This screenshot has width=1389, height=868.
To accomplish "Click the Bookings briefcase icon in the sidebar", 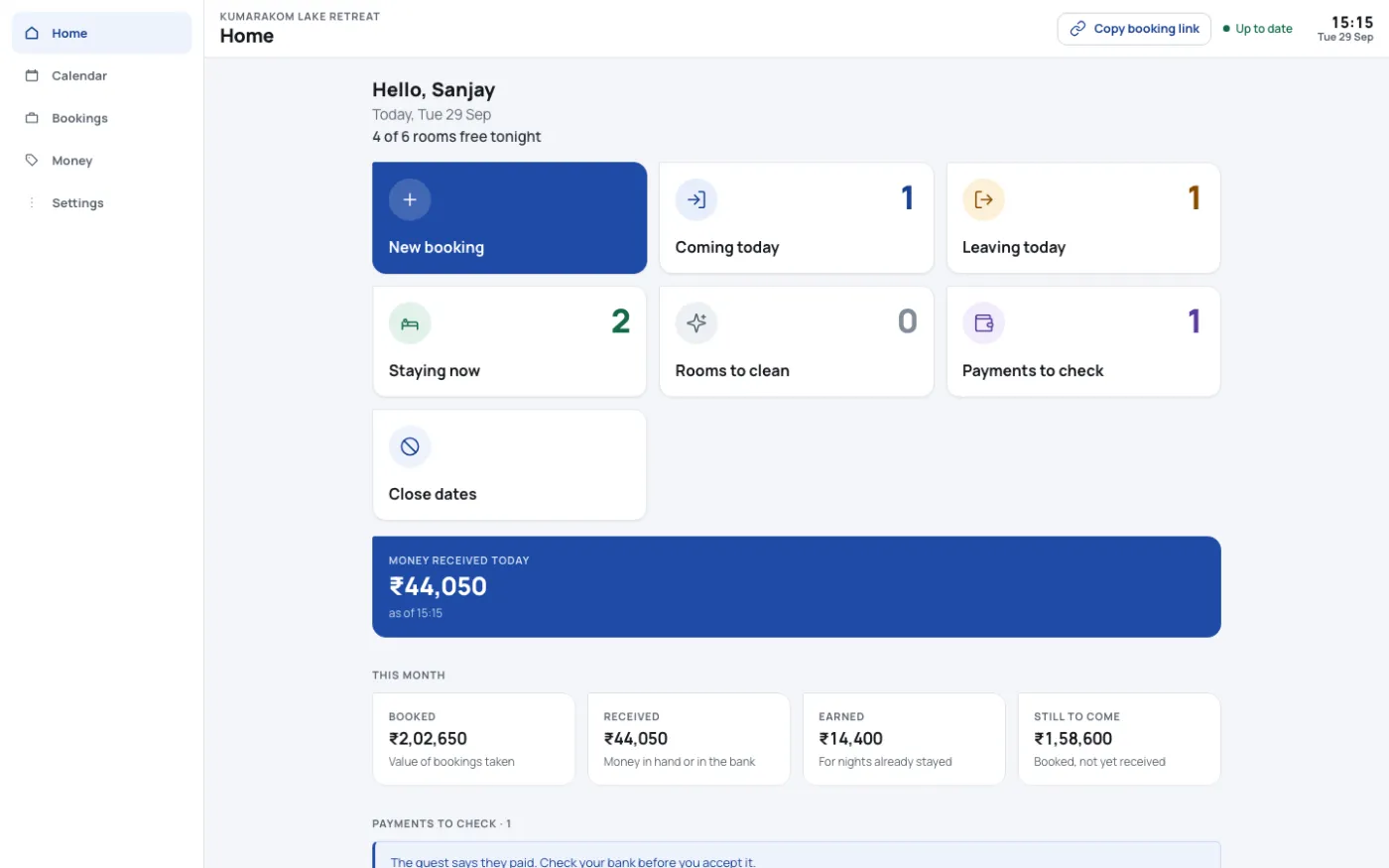I will [32, 118].
